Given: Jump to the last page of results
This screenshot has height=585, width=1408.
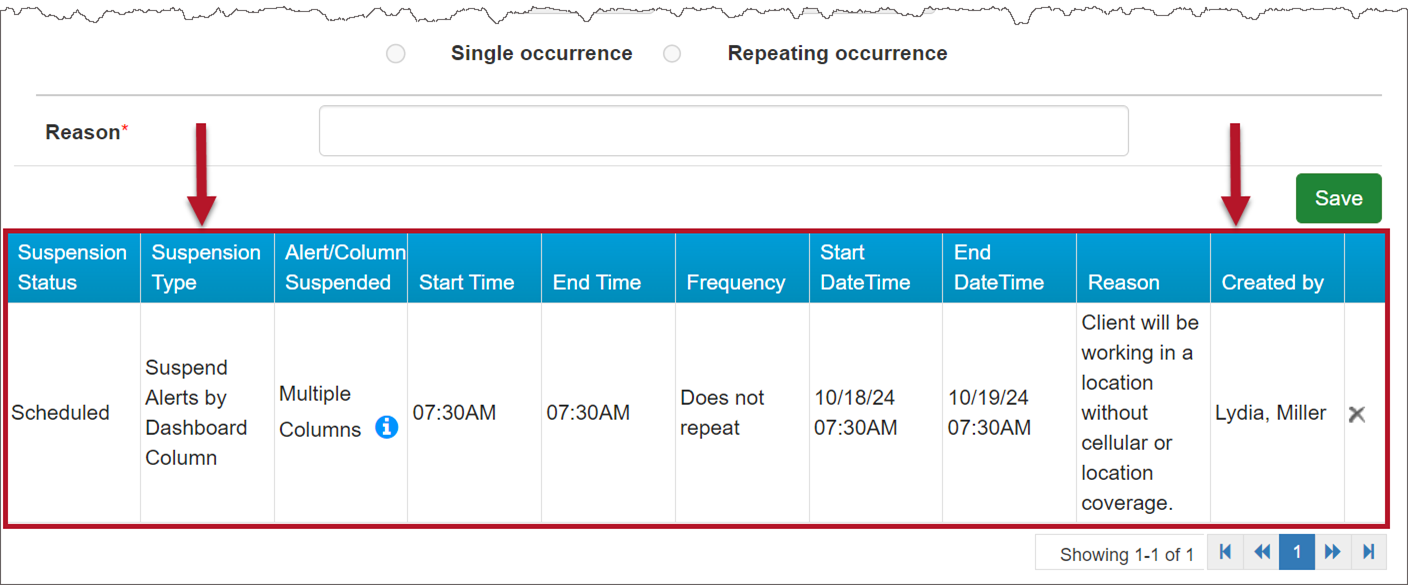Looking at the screenshot, I should pos(1368,552).
